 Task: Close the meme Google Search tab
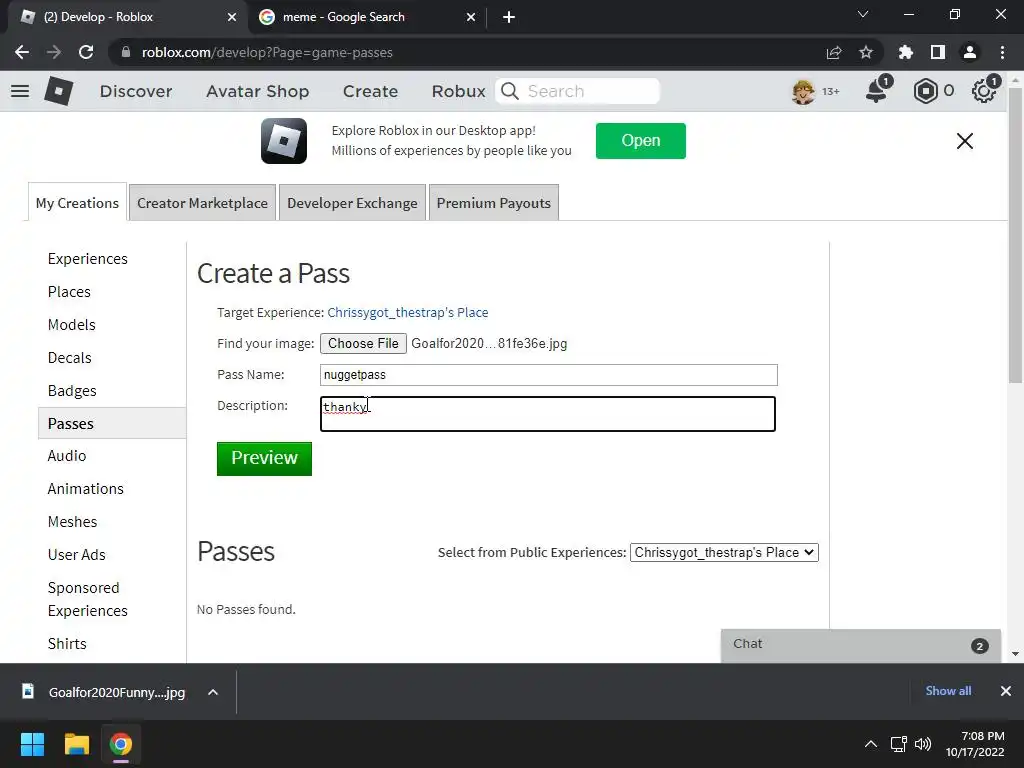[x=471, y=17]
